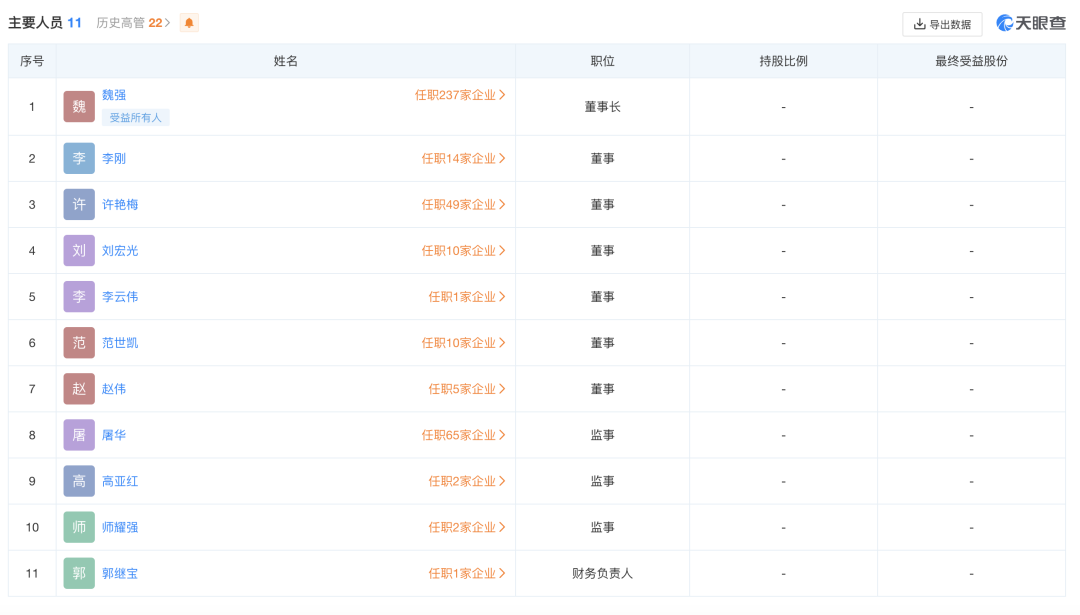This screenshot has height=615, width=1080.
Task: Click the orange notification bell icon
Action: [189, 23]
